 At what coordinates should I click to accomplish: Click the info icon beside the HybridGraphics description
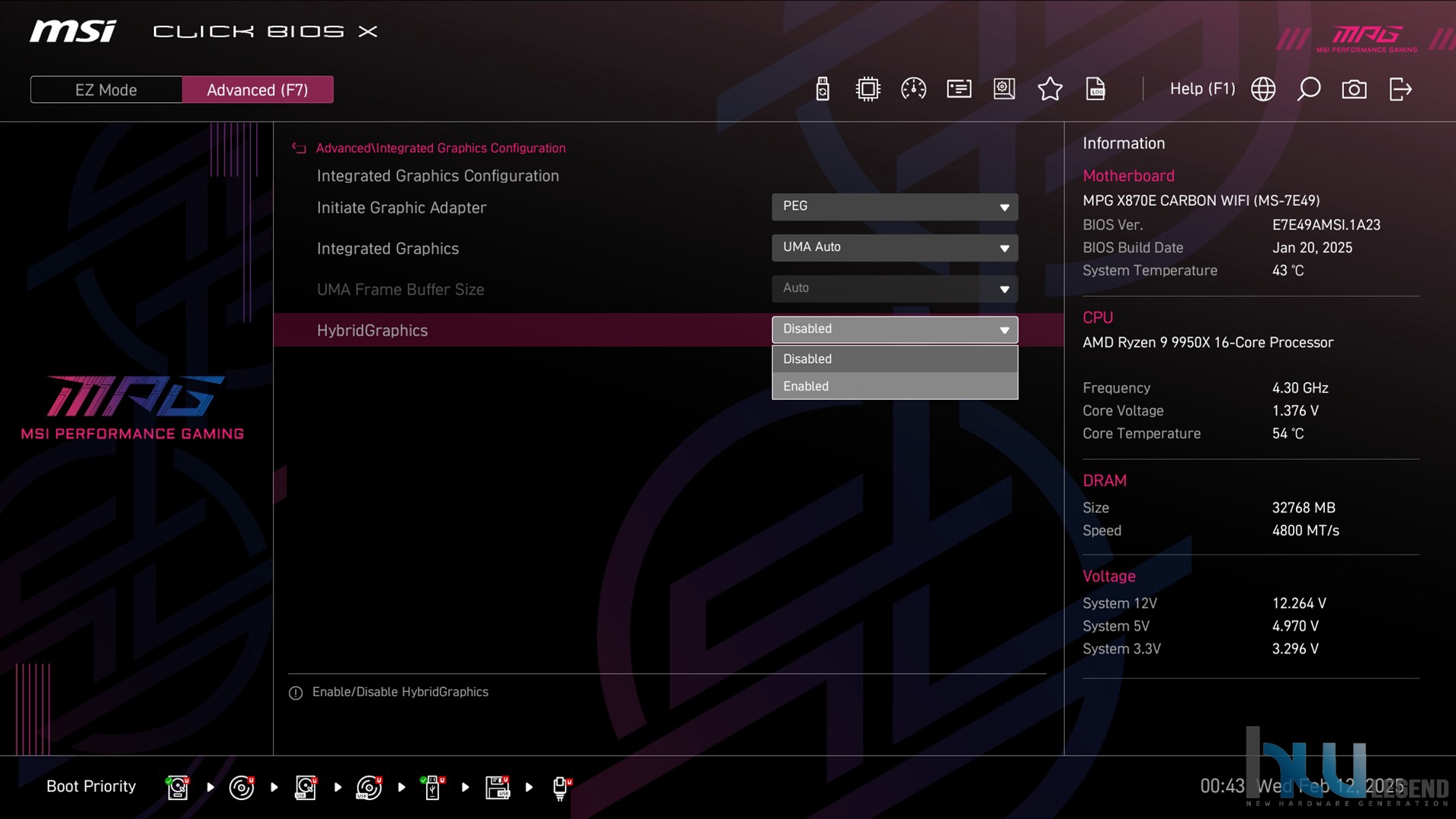296,692
